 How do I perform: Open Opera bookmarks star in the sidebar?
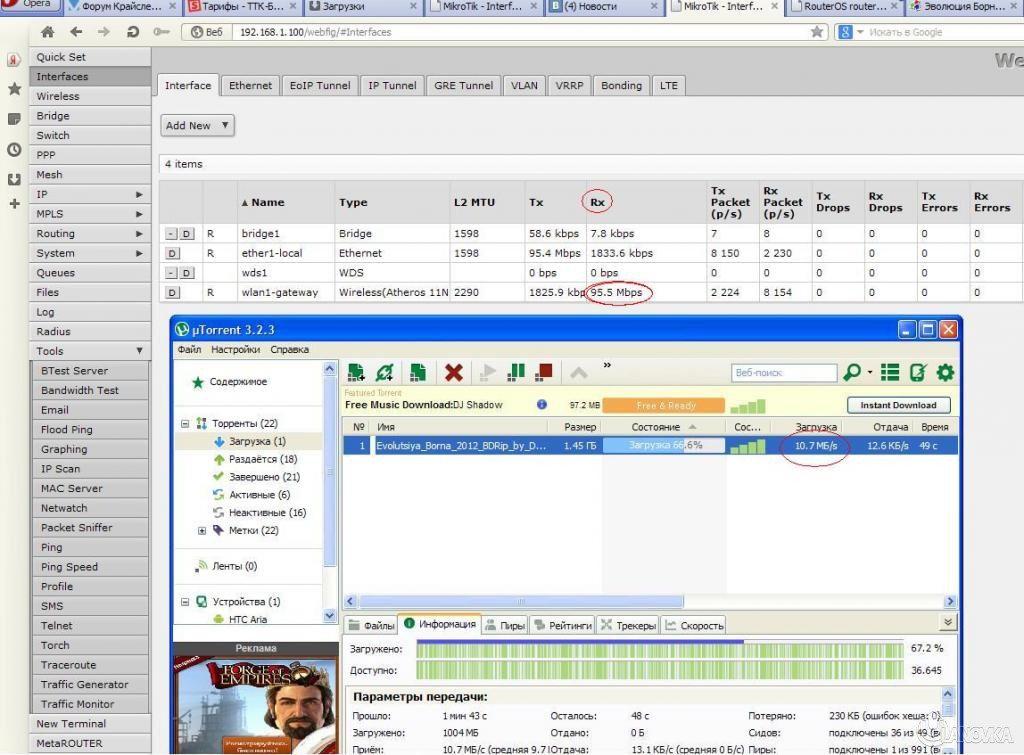[x=14, y=89]
